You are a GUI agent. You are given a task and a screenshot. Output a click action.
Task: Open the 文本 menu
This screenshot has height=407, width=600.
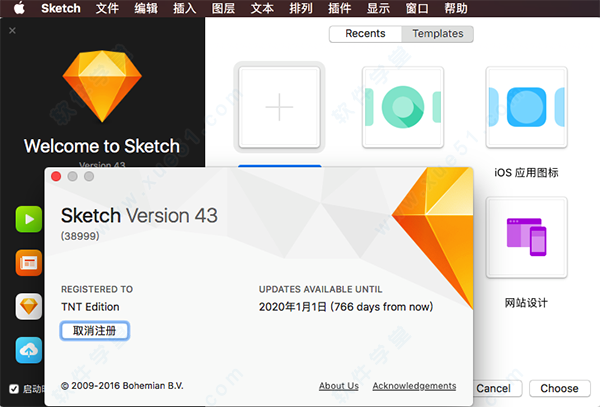pos(262,8)
